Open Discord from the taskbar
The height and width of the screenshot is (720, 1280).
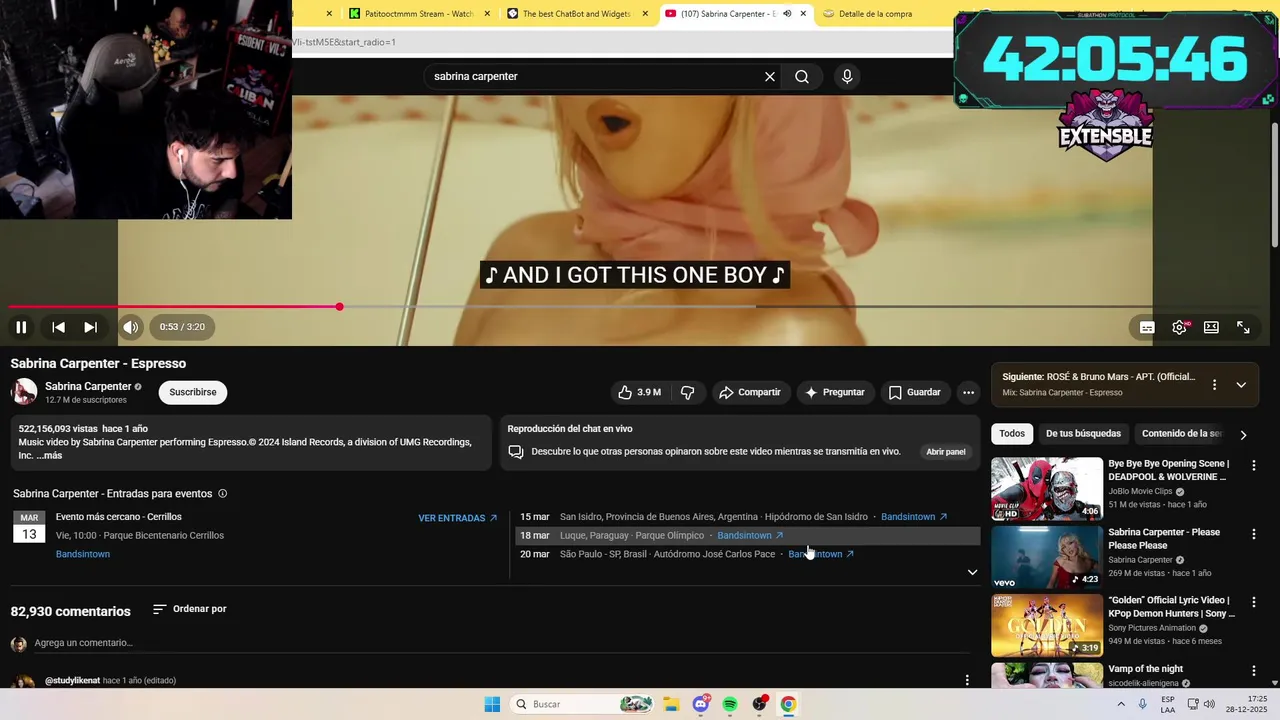[701, 704]
